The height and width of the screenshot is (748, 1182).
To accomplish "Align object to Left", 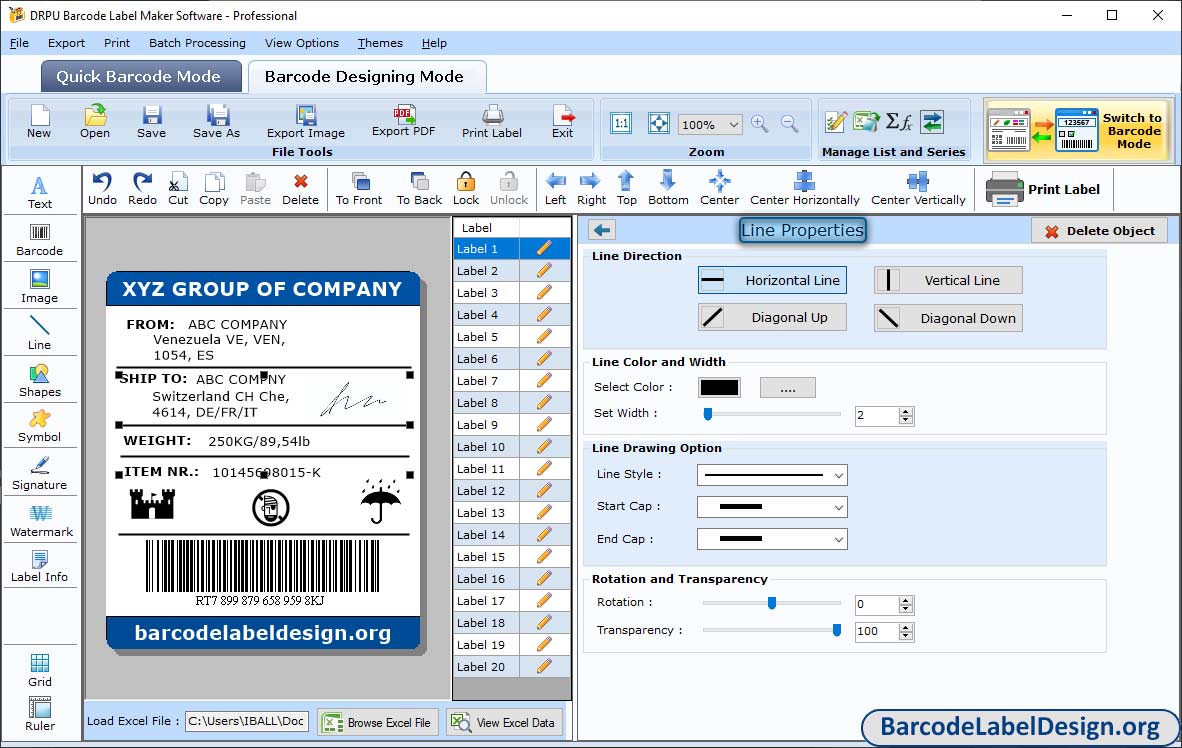I will coord(556,189).
